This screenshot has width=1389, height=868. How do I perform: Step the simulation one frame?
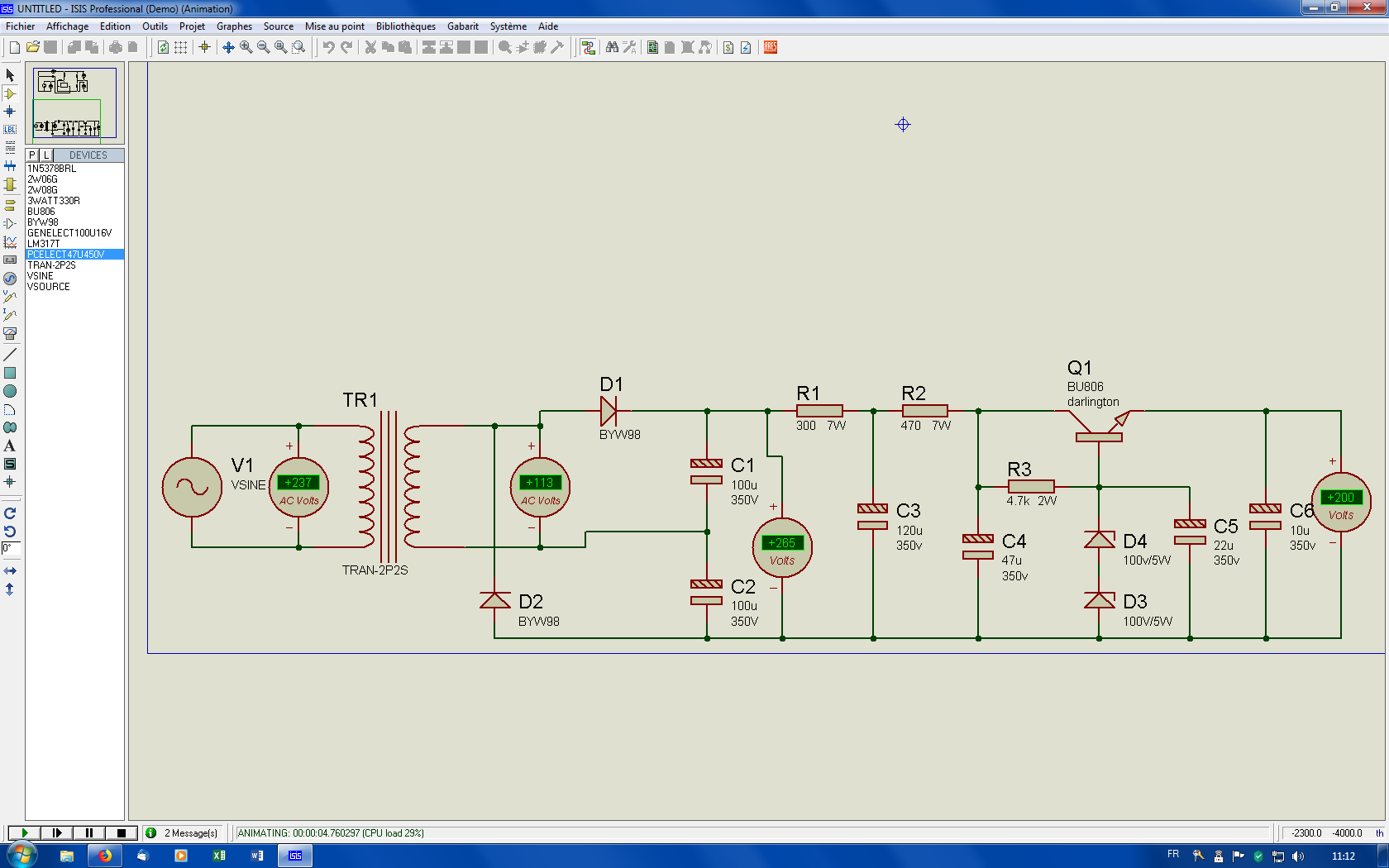point(56,833)
